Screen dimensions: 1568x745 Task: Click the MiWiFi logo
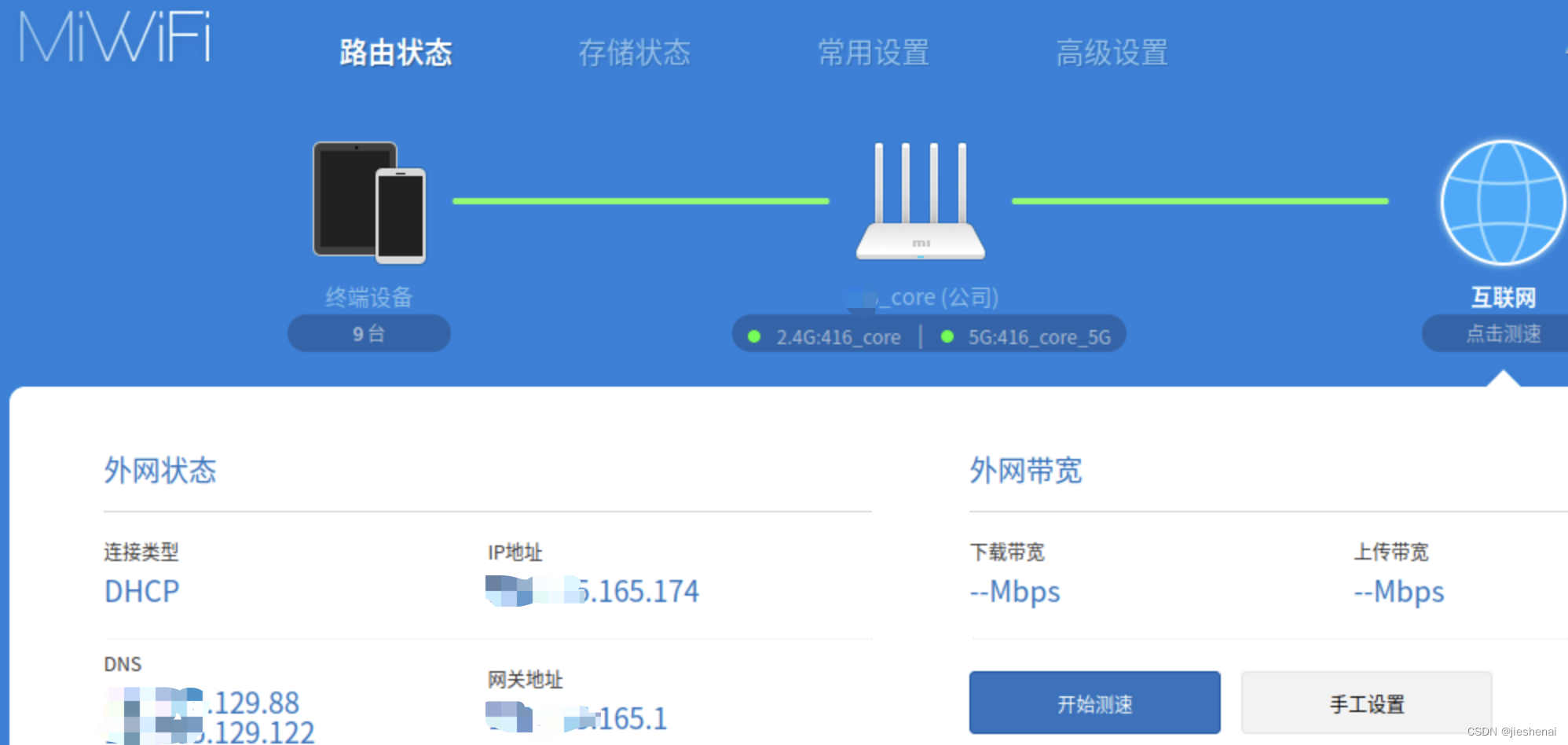point(115,36)
